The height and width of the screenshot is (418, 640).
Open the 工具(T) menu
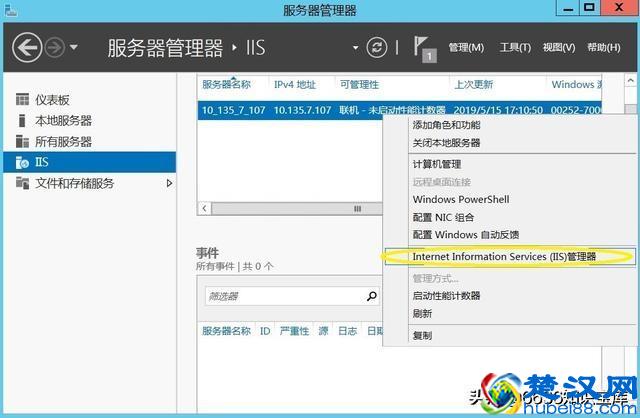(x=515, y=47)
